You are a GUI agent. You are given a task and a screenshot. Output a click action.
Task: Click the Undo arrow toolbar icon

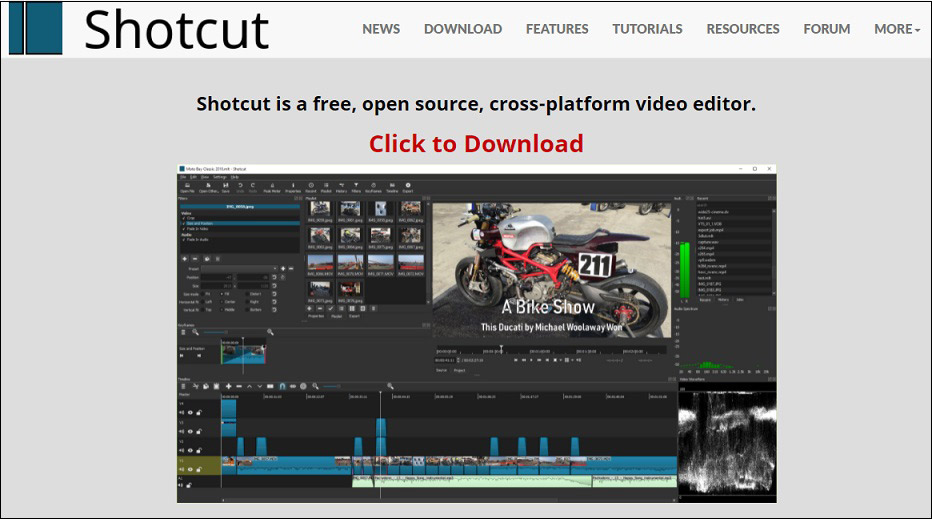click(x=240, y=187)
